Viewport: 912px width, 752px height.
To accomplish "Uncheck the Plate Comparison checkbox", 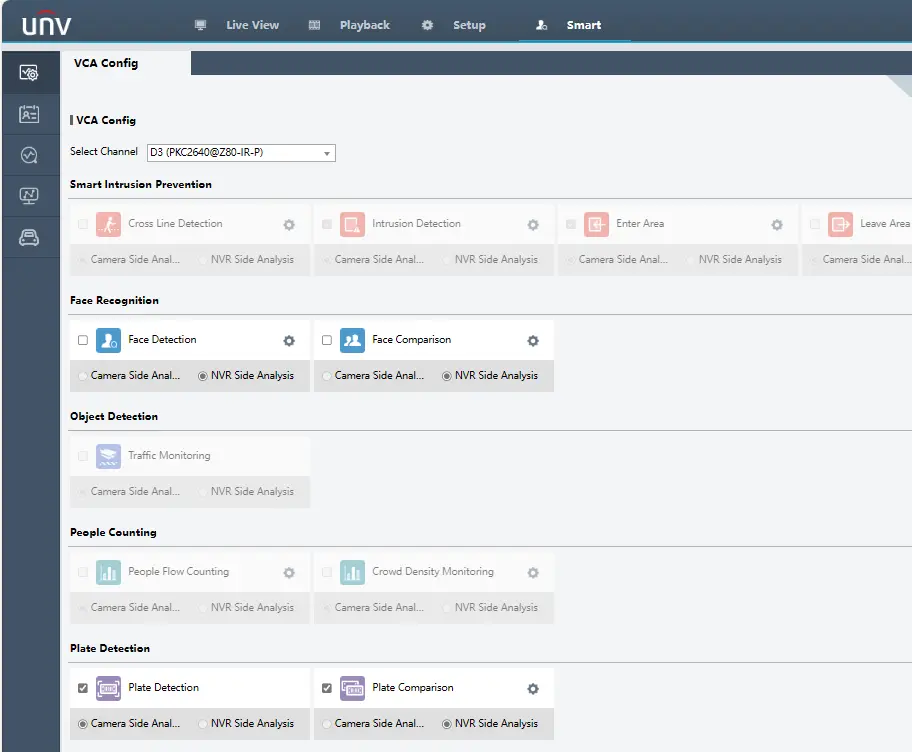I will 327,688.
